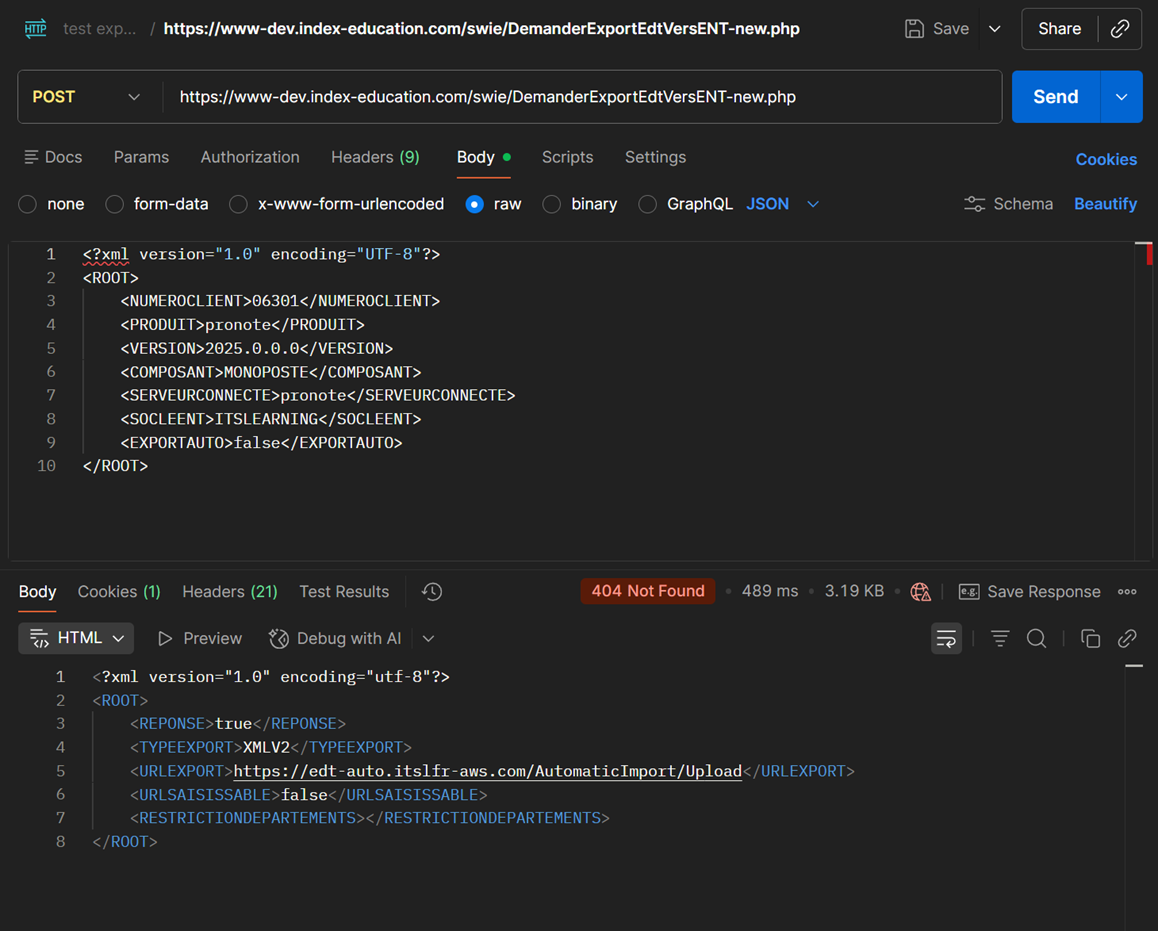Select GraphQL body type
Viewport: 1158px width, 931px height.
[647, 205]
